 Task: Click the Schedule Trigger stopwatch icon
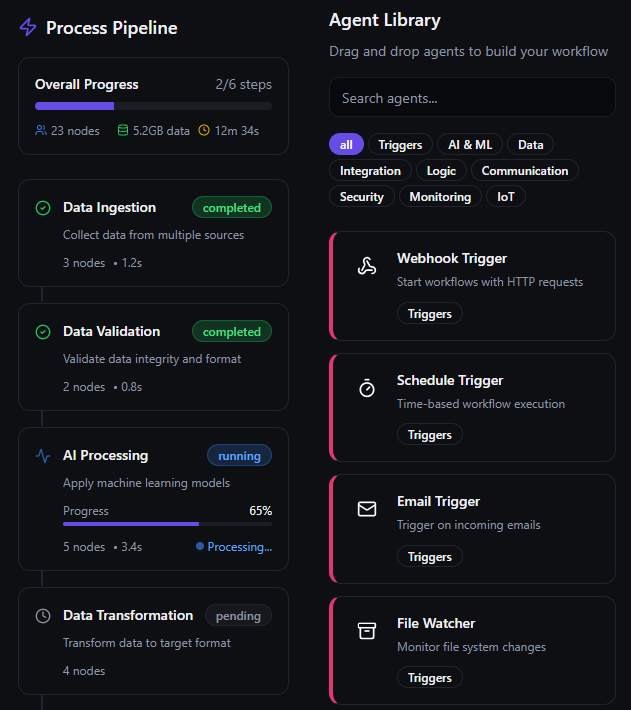[x=367, y=388]
